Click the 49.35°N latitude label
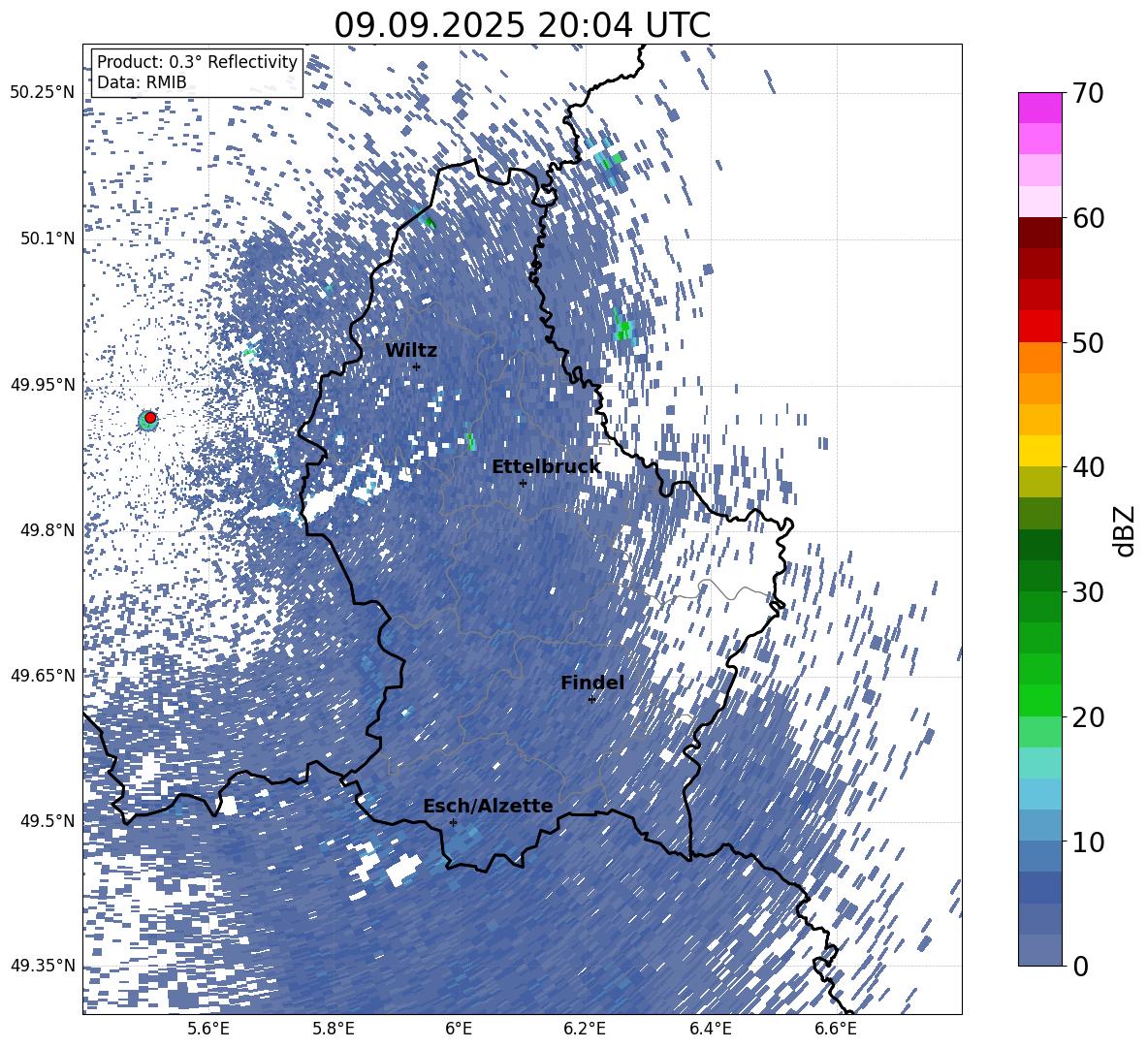This screenshot has width=1148, height=1048. click(43, 966)
